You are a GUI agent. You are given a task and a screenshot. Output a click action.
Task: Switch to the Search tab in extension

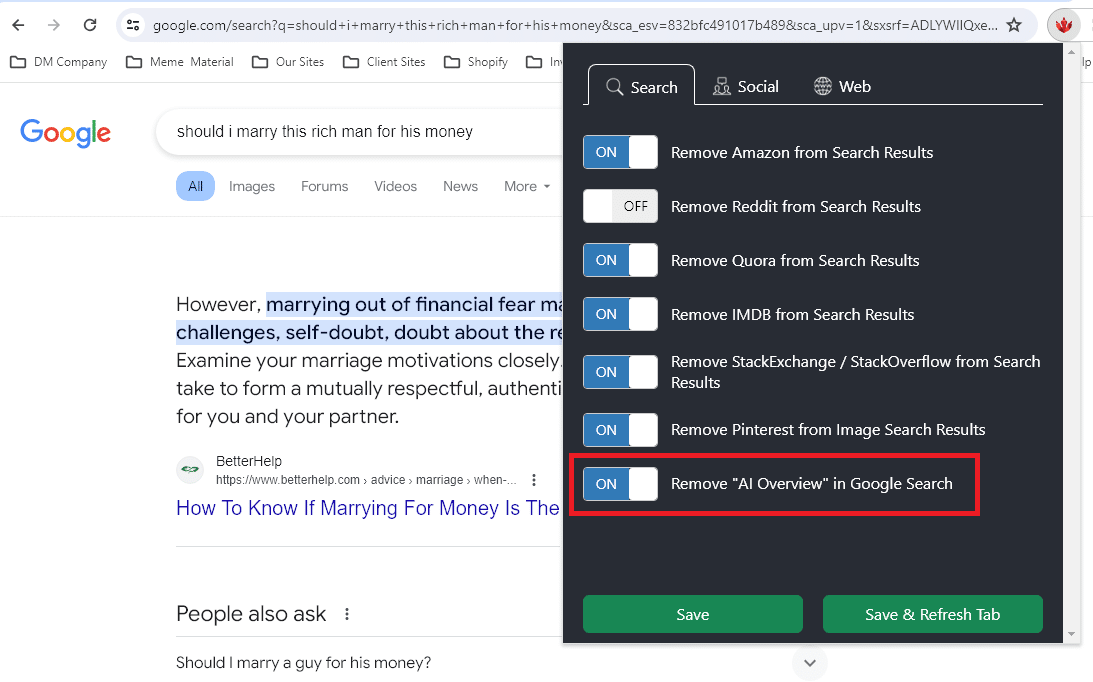pyautogui.click(x=641, y=86)
